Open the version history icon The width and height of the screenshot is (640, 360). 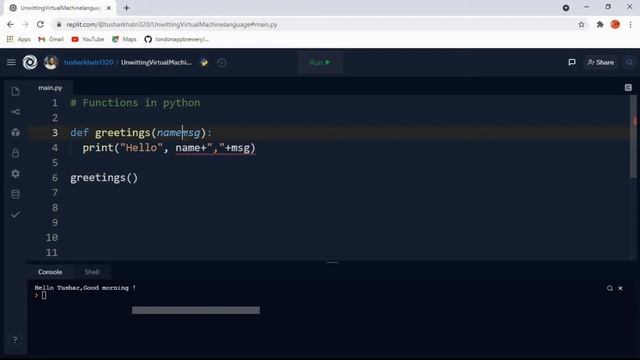[x=222, y=62]
